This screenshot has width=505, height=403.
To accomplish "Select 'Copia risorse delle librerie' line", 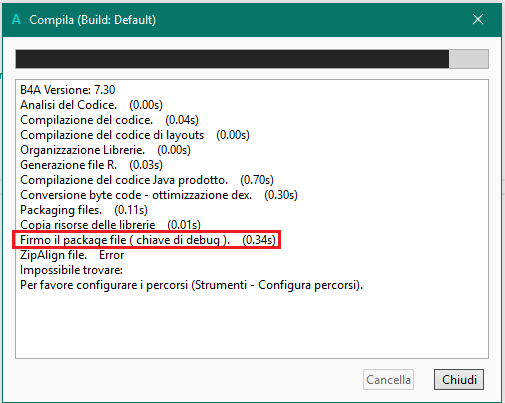I will [x=110, y=225].
